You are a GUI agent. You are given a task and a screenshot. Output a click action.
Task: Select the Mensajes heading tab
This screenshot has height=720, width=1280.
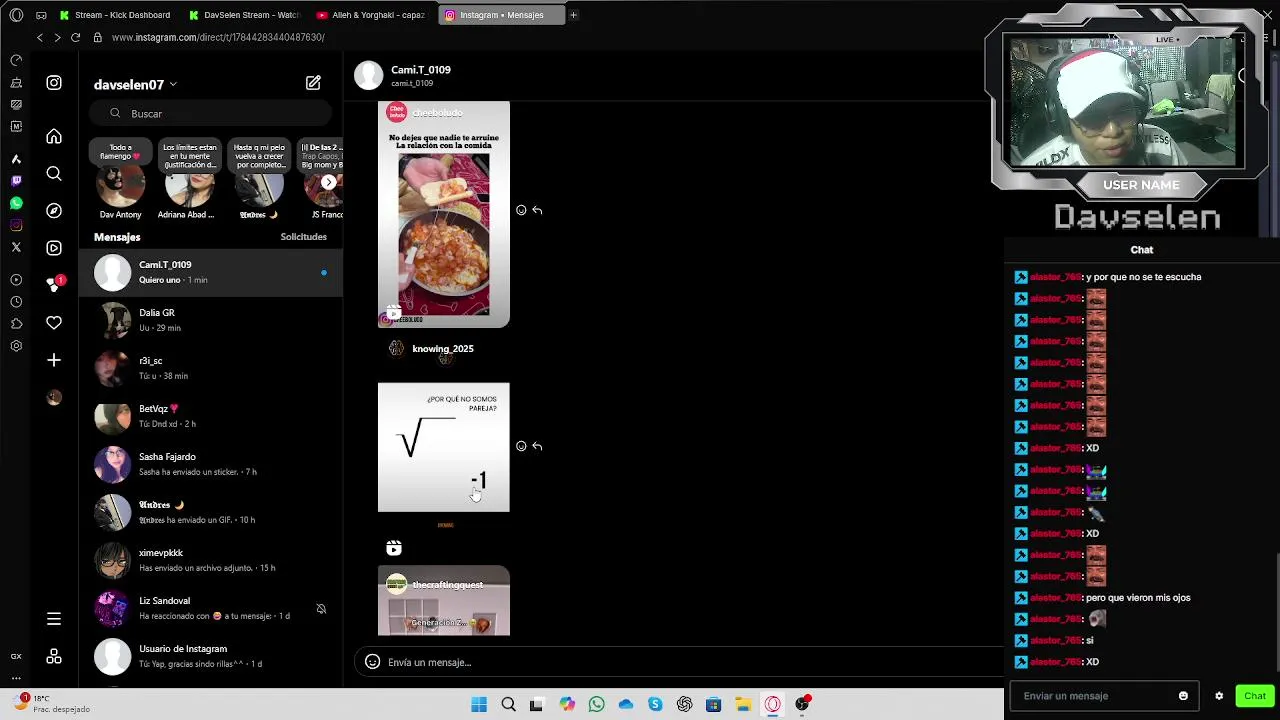[117, 237]
